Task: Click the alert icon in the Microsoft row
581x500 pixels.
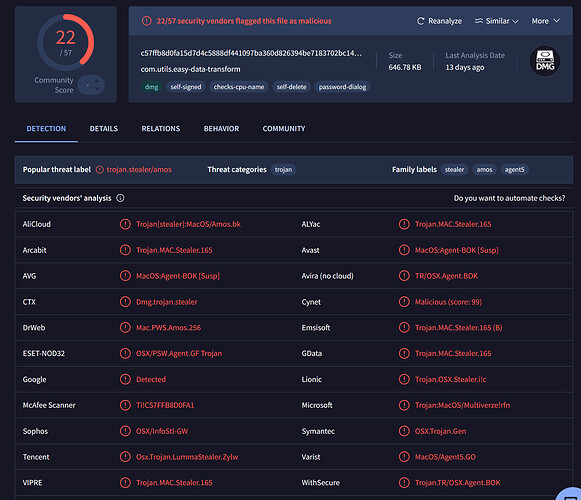Action: click(404, 405)
